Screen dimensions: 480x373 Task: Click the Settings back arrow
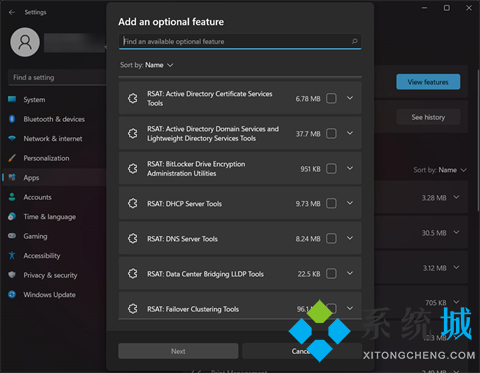pos(12,12)
